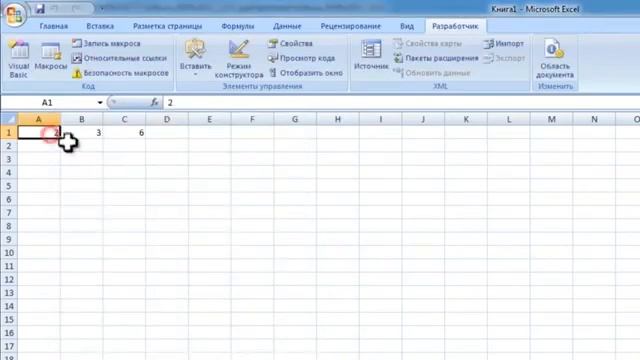This screenshot has height=360, width=640.
Task: Click the insert function fx button
Action: click(x=154, y=102)
